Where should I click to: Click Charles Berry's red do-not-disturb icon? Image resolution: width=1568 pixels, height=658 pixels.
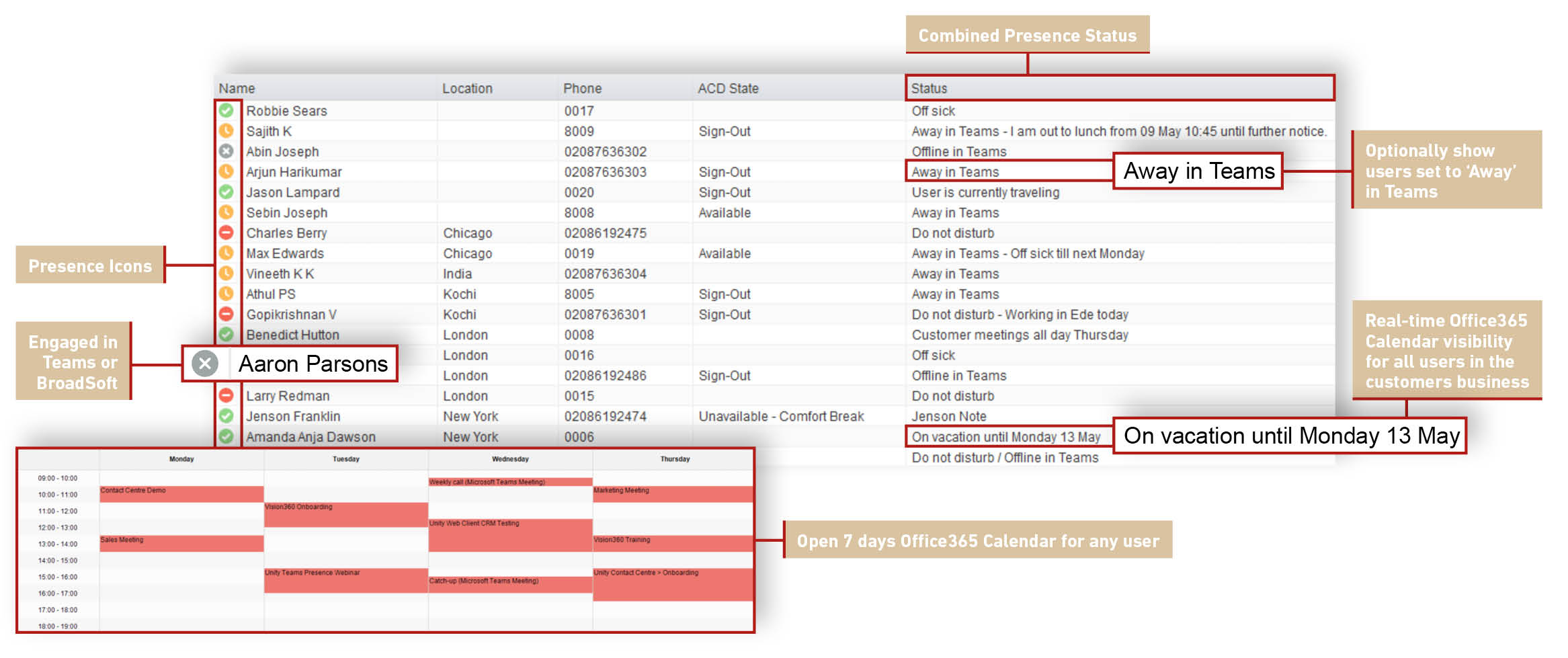pos(226,233)
